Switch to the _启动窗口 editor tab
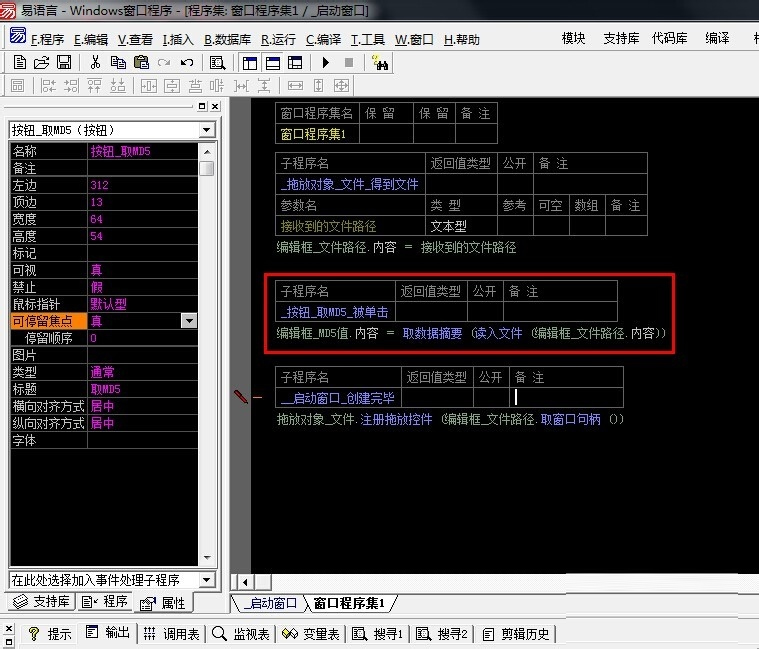Screen dimensions: 759x649 pyautogui.click(x=270, y=603)
